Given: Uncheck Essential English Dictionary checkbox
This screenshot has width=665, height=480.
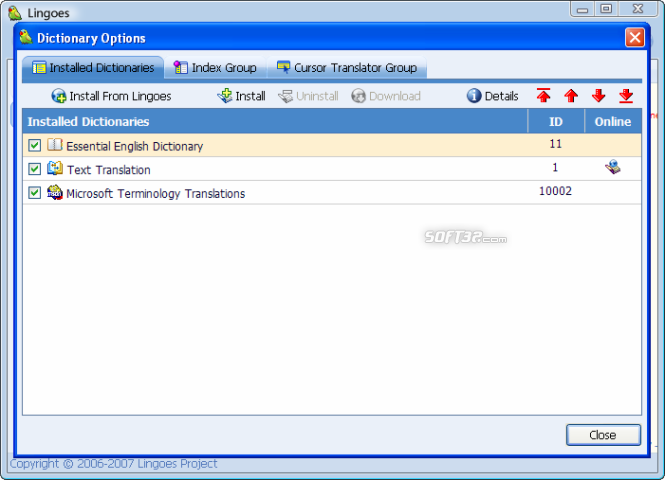Looking at the screenshot, I should 34,145.
